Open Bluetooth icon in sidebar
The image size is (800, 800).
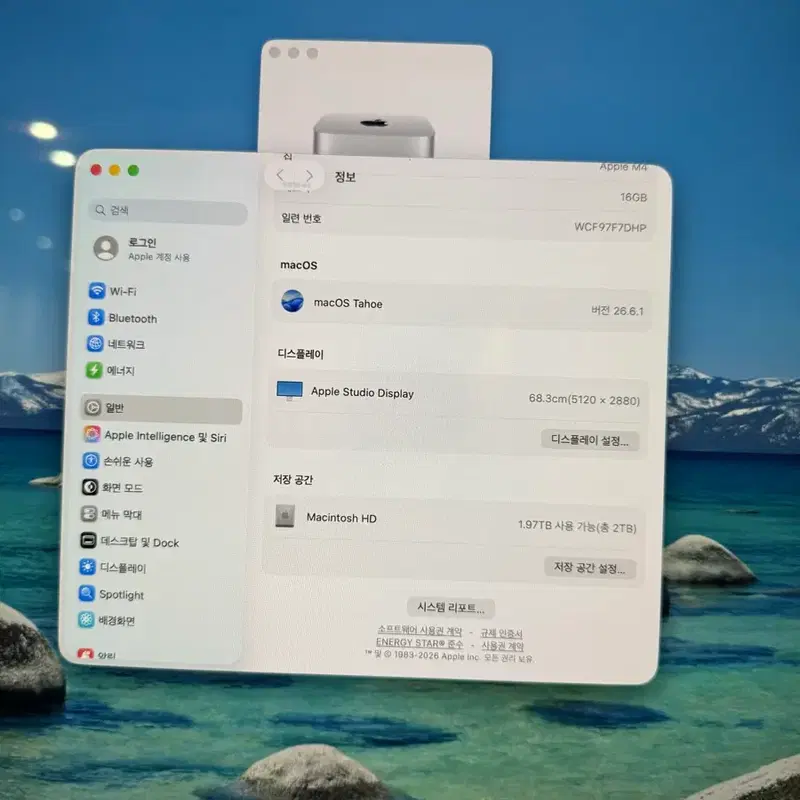coord(95,317)
